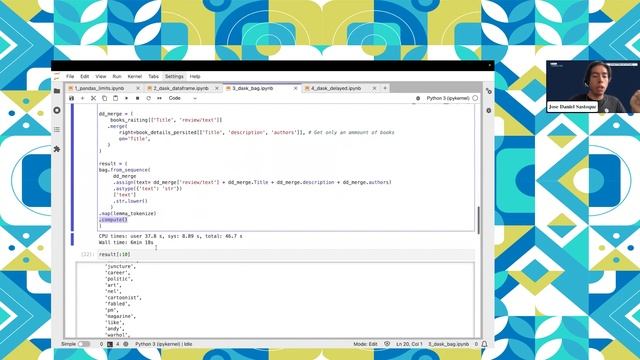Open the File menu
Screen dimensions: 640x360
click(x=70, y=76)
